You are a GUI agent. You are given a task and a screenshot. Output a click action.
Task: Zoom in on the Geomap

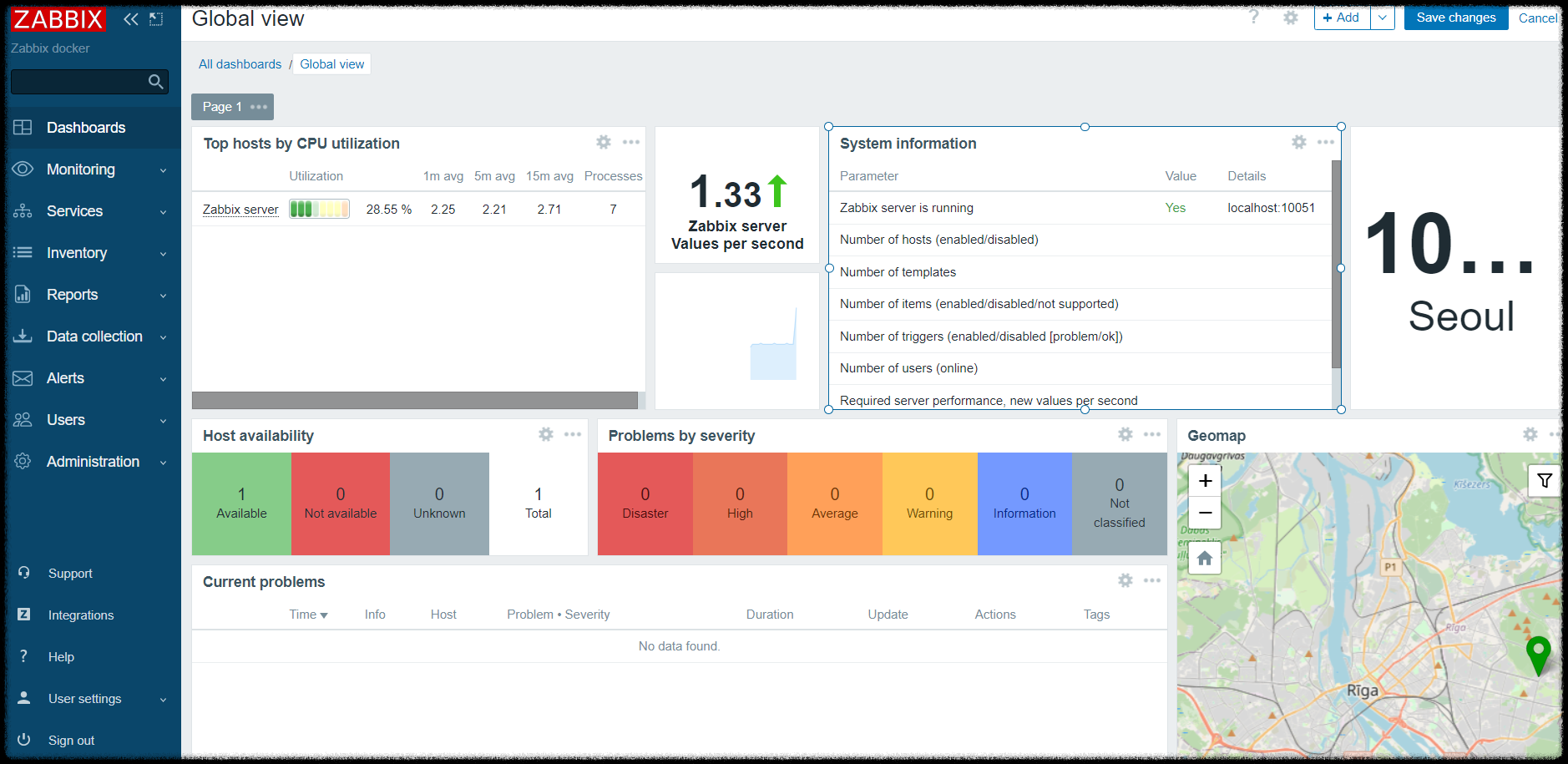click(1205, 481)
